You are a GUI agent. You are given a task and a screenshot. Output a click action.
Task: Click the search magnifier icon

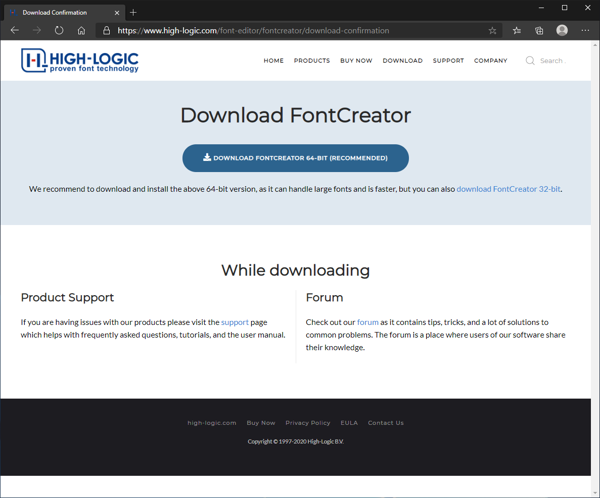point(530,60)
